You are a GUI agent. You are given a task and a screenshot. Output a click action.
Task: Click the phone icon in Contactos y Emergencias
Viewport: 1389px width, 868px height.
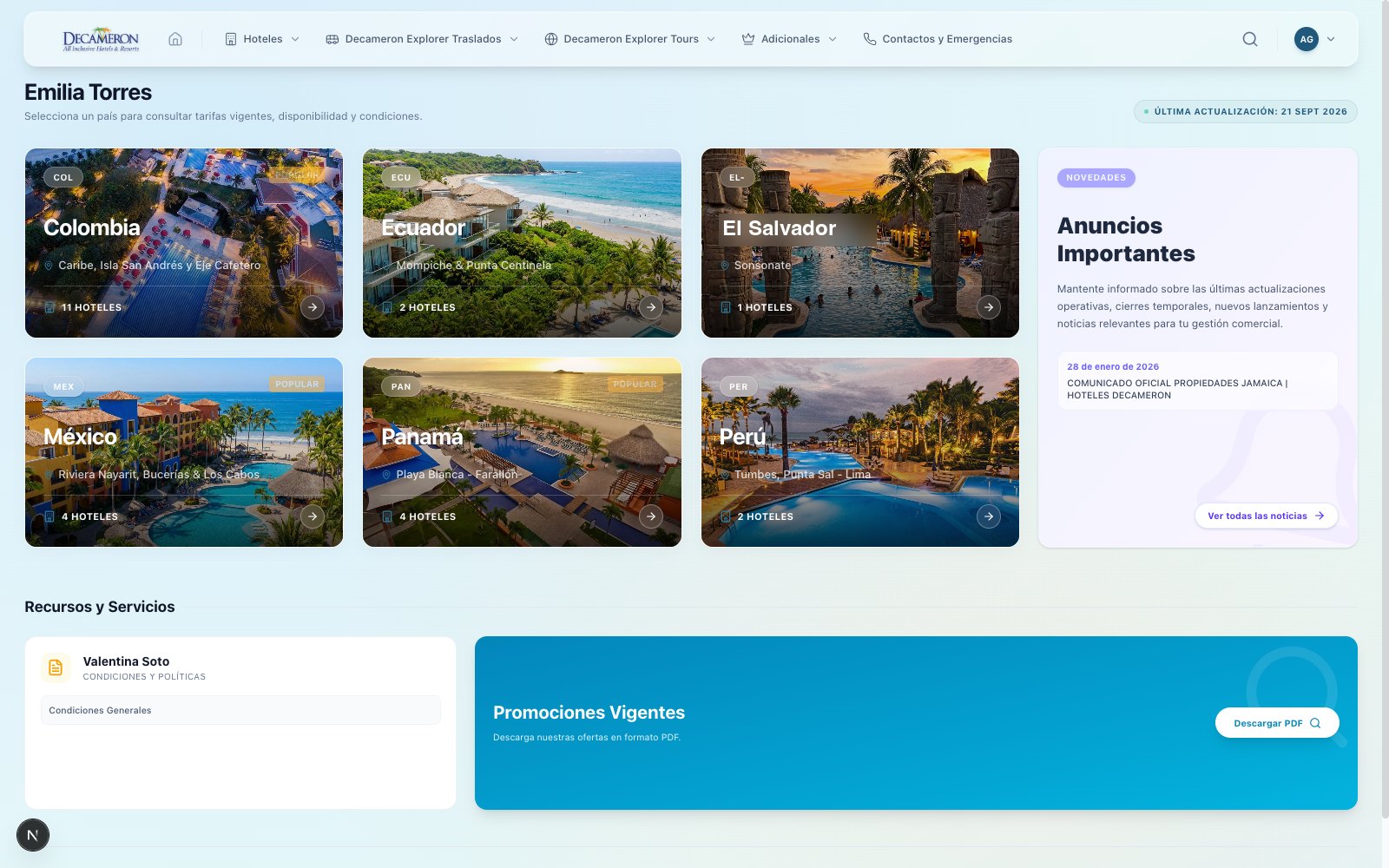pyautogui.click(x=869, y=39)
